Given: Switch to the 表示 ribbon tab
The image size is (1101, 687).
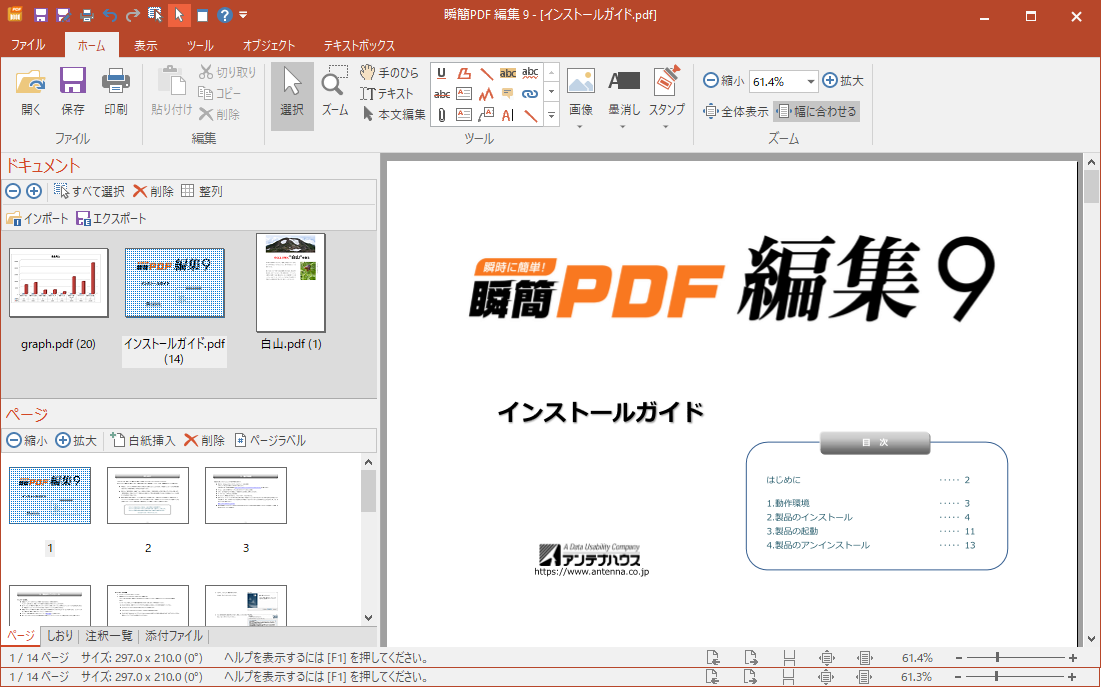Looking at the screenshot, I should point(145,45).
